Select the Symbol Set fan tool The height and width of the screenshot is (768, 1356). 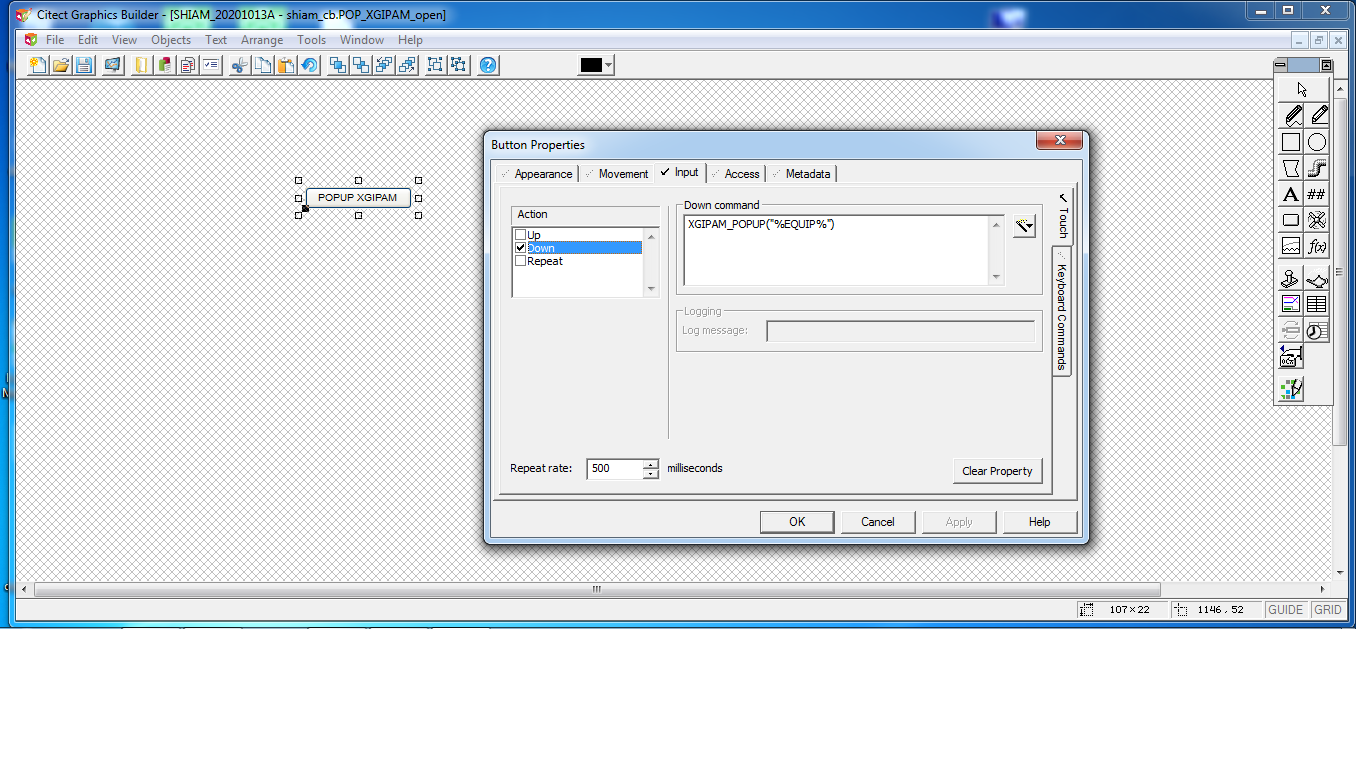click(1317, 220)
